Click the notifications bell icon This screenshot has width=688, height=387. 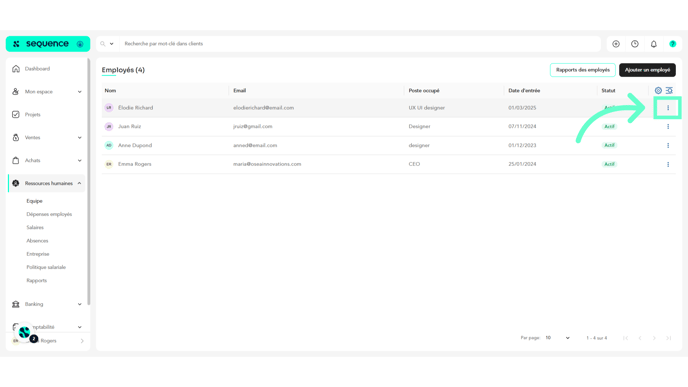point(653,44)
